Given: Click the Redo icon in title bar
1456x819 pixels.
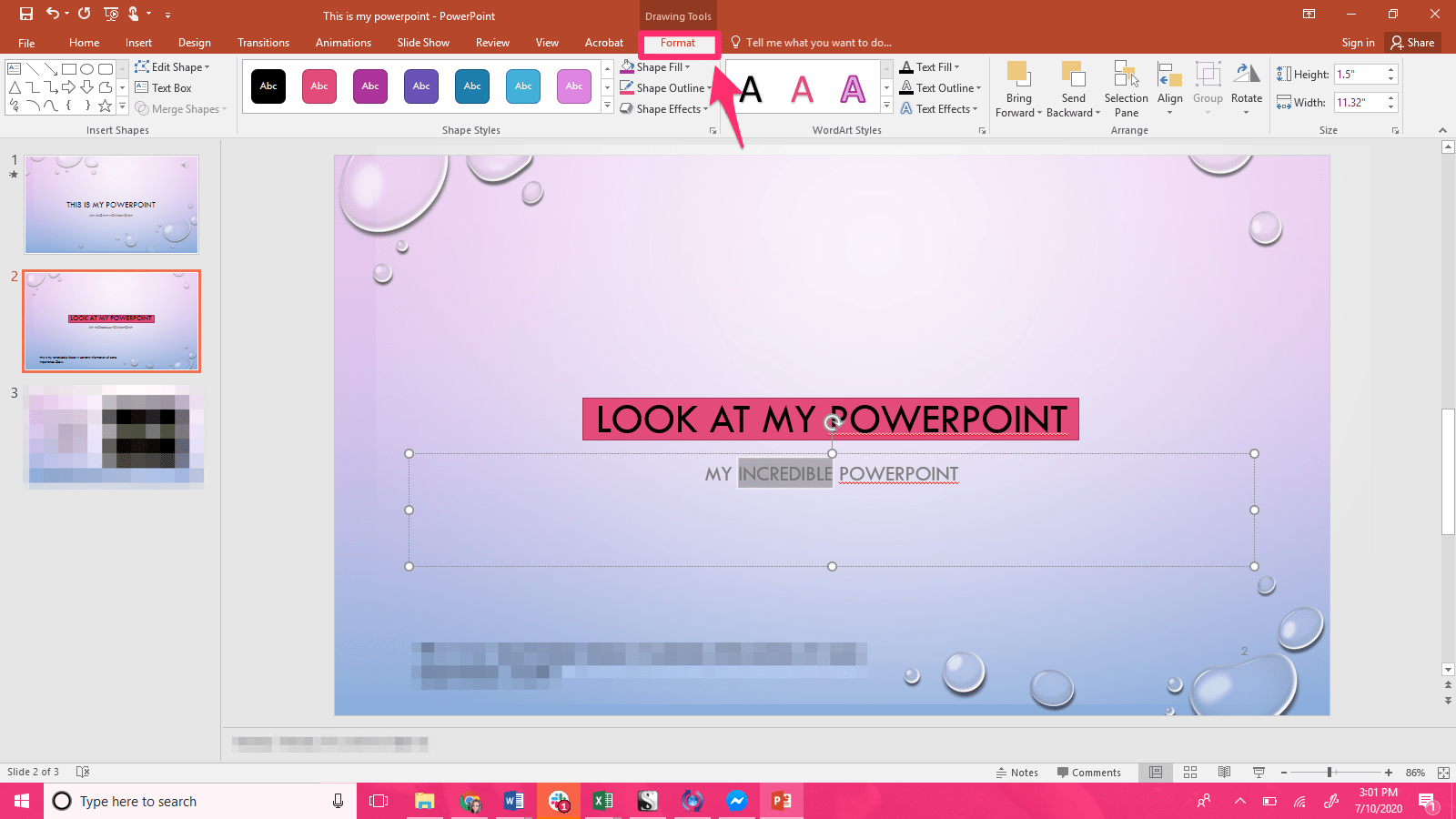Looking at the screenshot, I should tap(84, 14).
